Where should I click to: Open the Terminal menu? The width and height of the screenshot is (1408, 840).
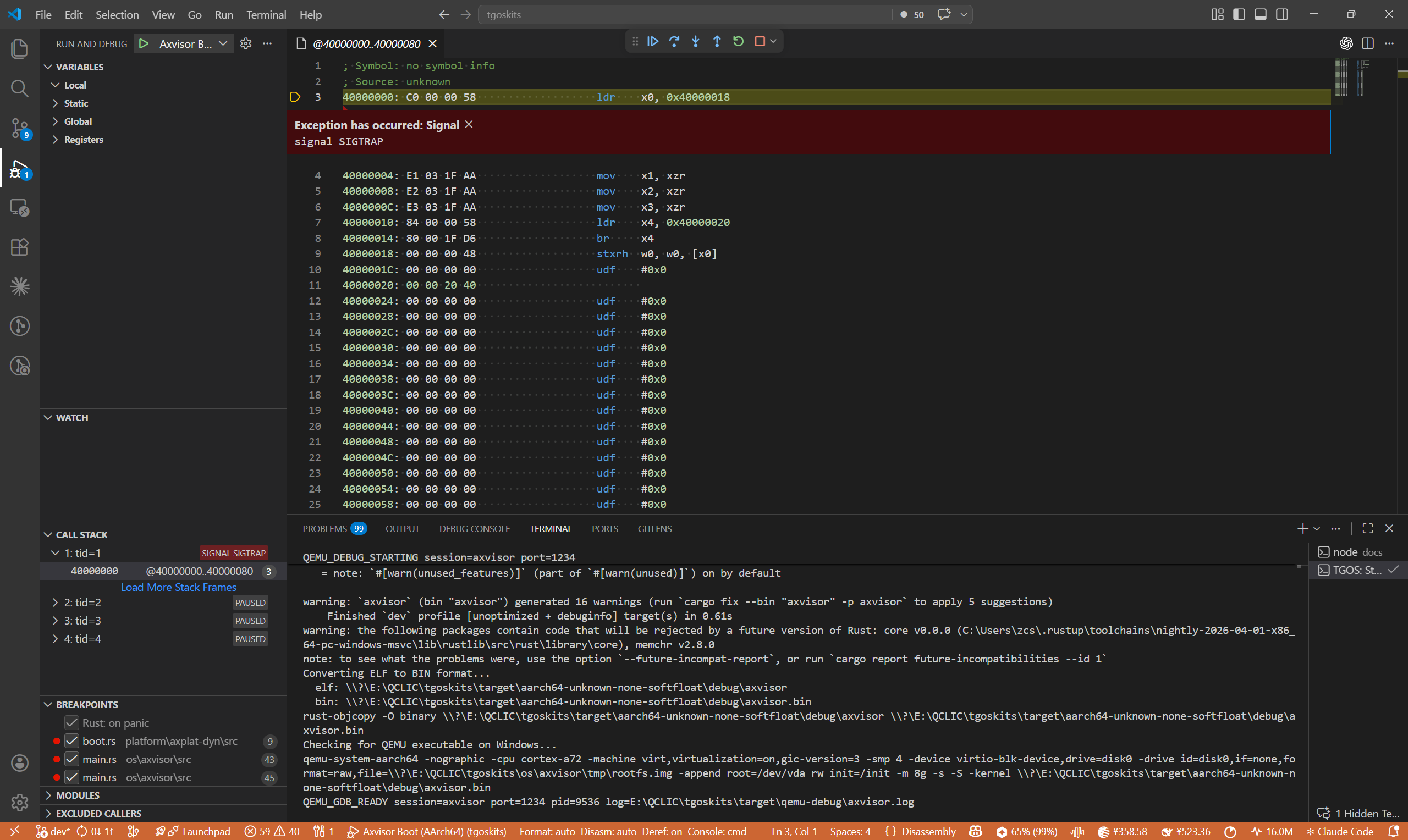266,15
